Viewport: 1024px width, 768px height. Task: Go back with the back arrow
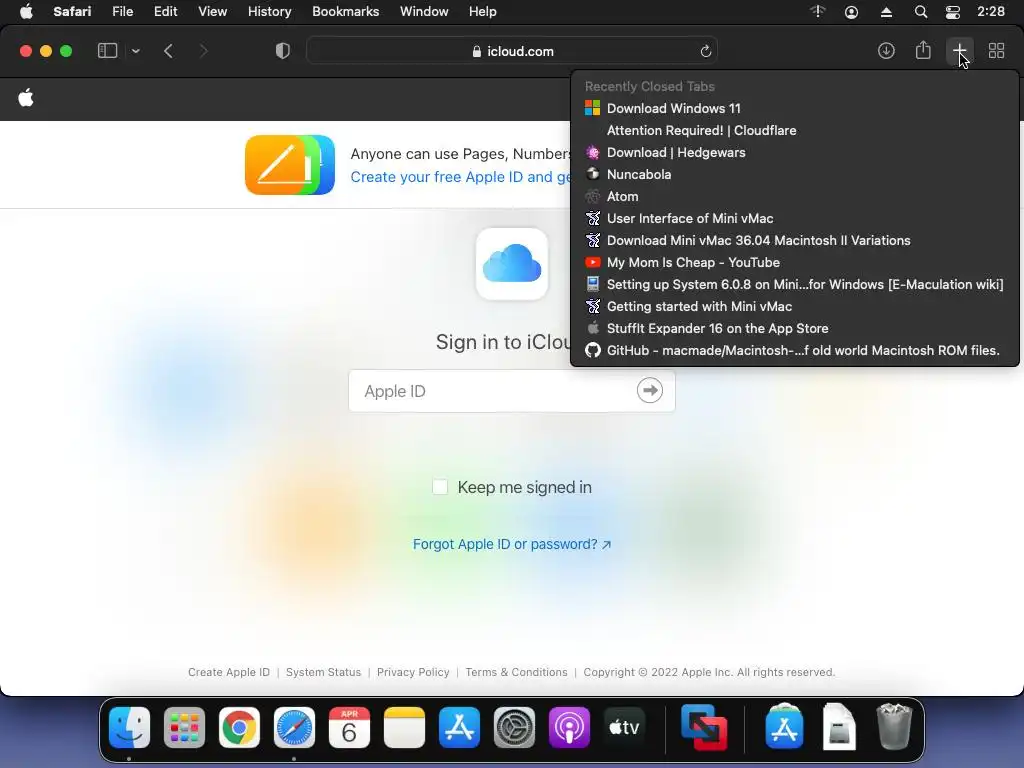[x=168, y=51]
